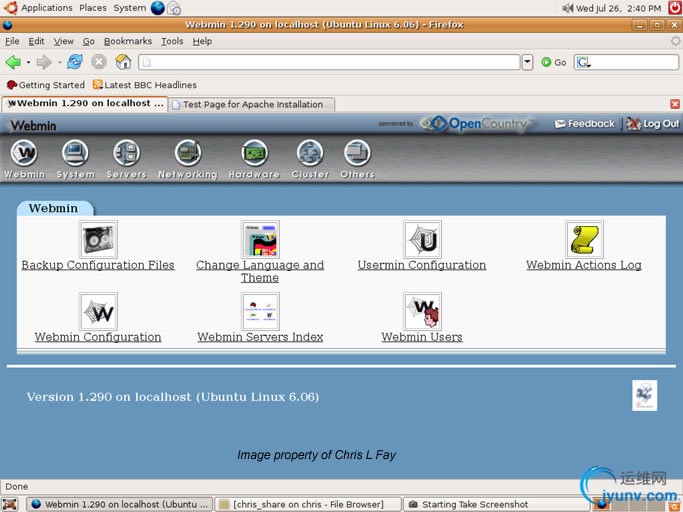Click the Webmin Configuration link

click(98, 337)
